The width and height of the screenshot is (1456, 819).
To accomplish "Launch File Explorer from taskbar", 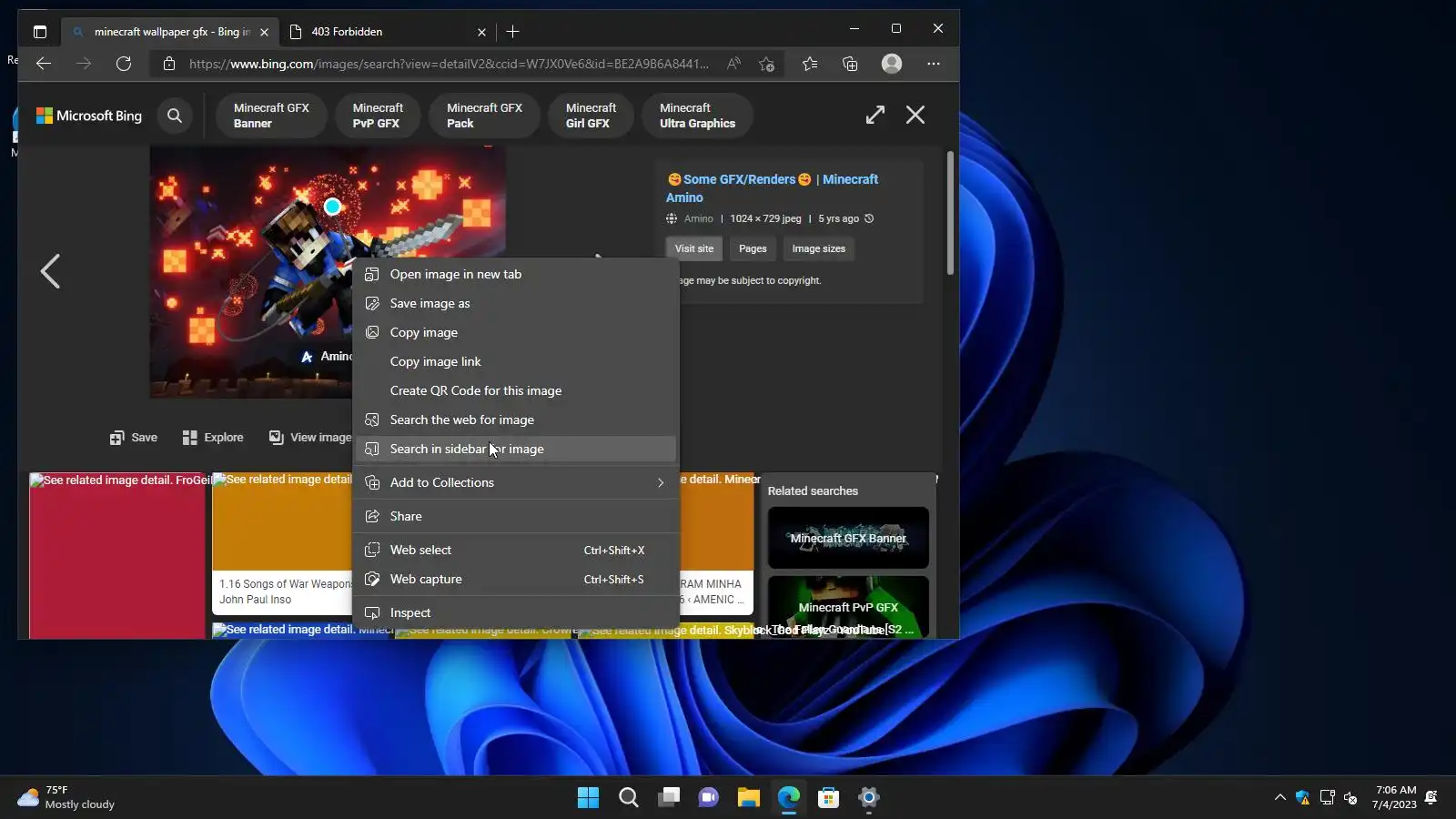I will [x=749, y=798].
